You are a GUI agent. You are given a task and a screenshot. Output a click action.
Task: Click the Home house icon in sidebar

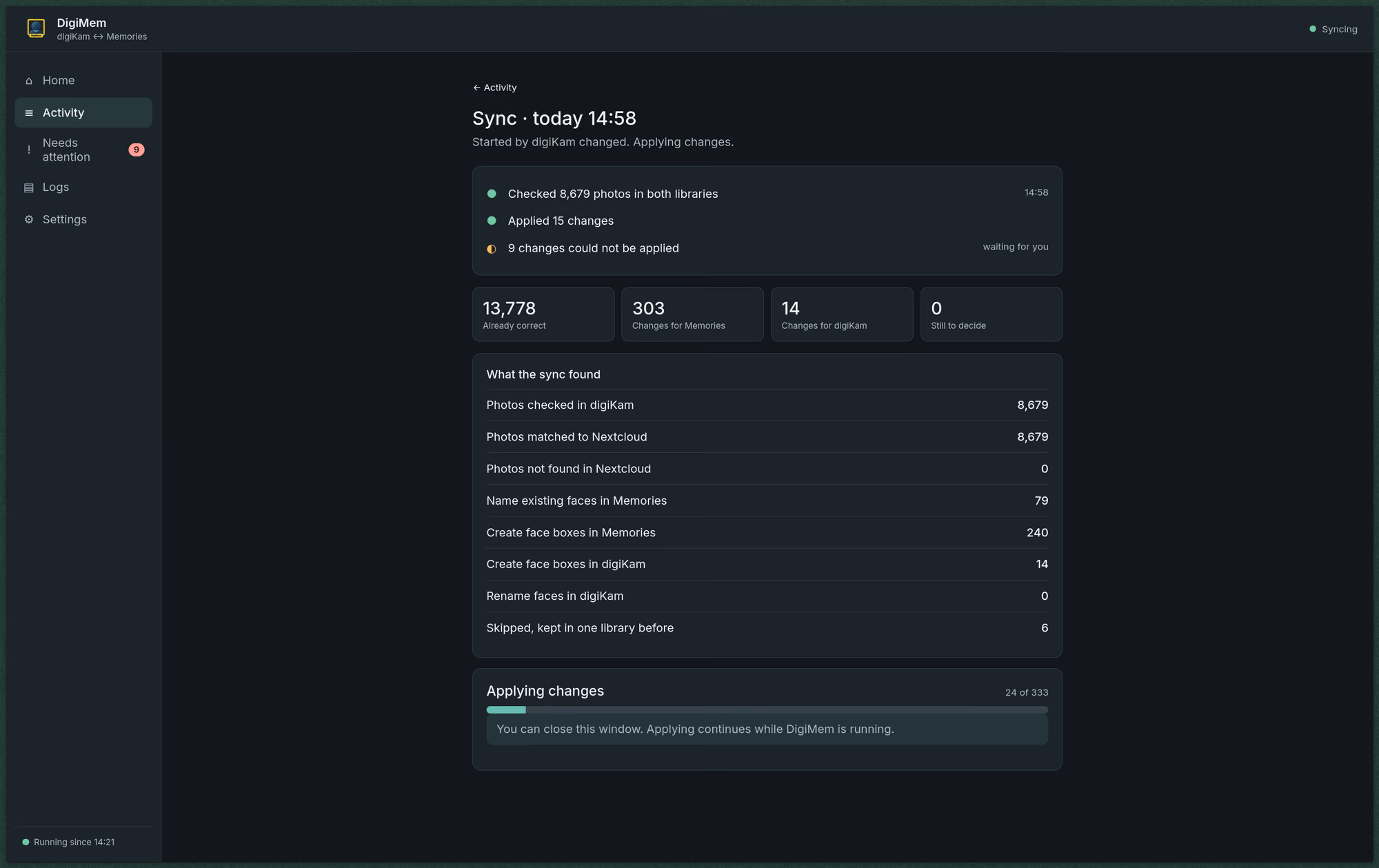29,81
